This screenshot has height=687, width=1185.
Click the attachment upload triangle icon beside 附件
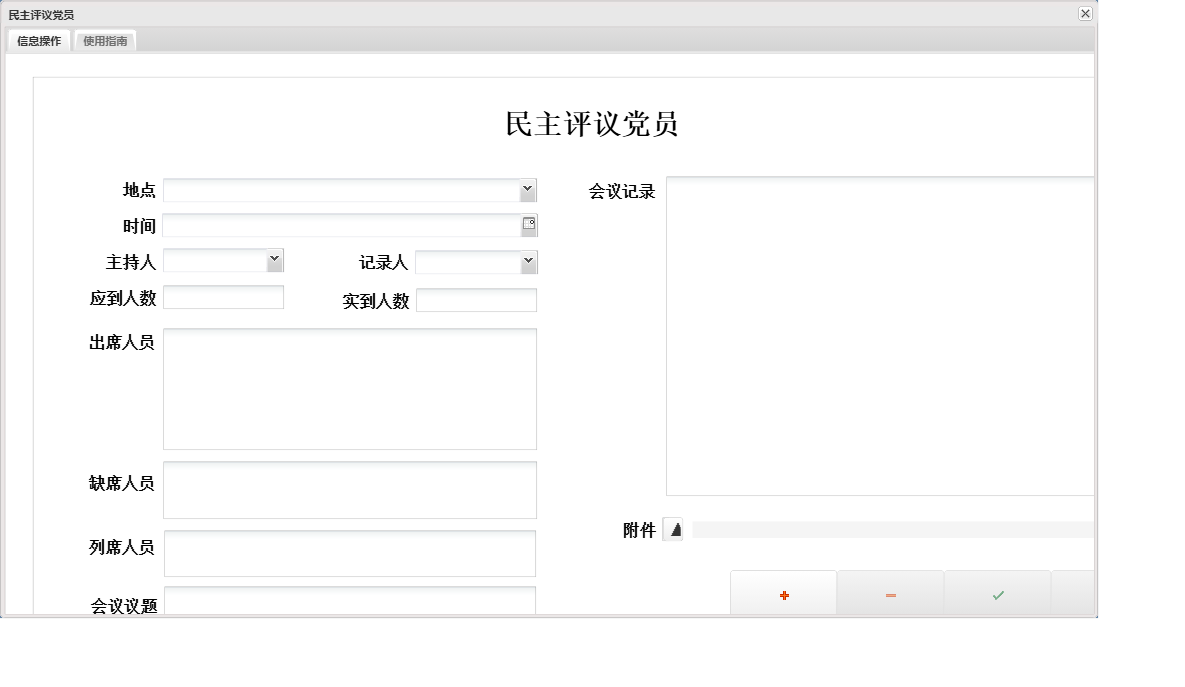point(674,530)
